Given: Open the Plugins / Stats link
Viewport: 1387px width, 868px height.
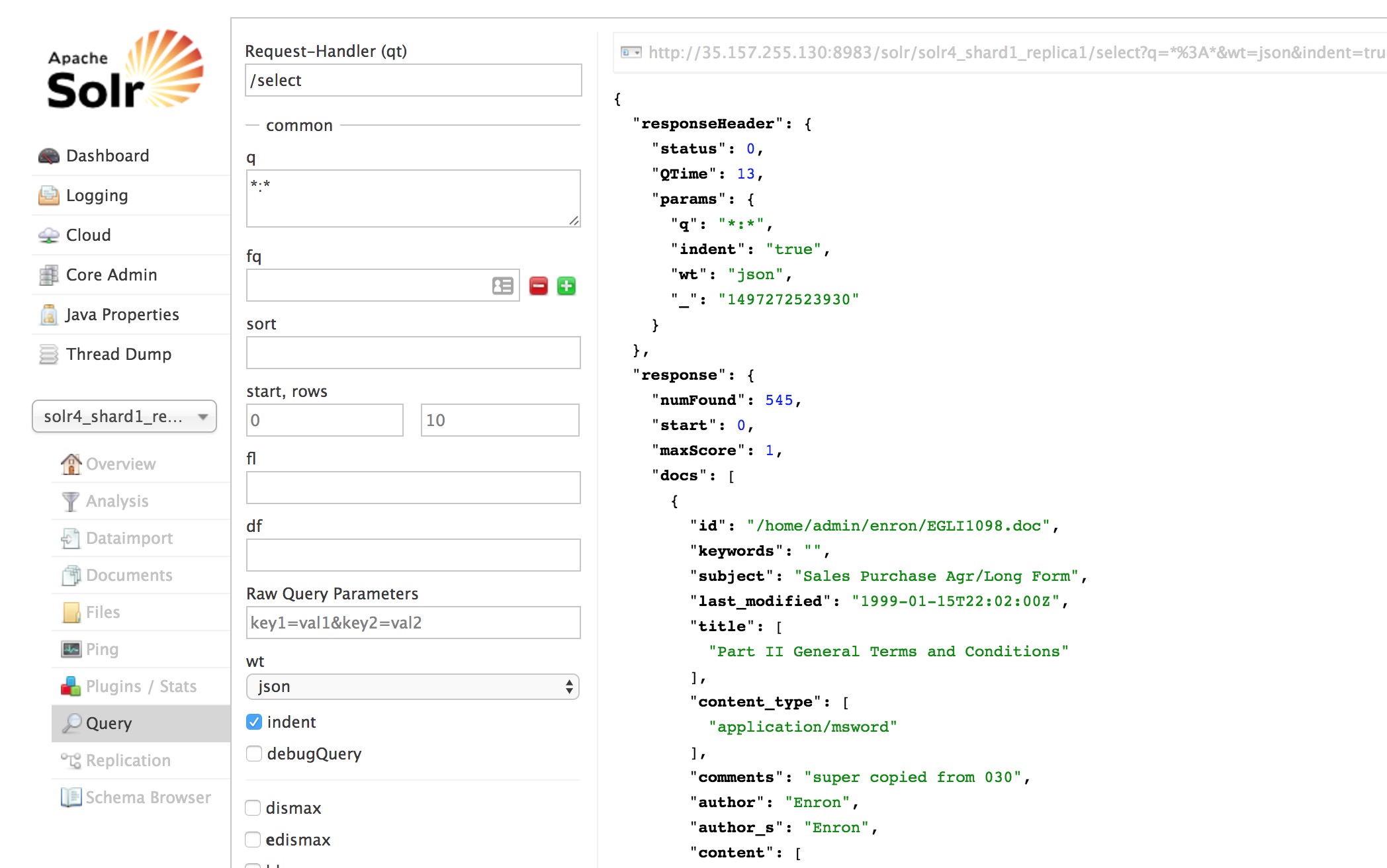Looking at the screenshot, I should pyautogui.click(x=142, y=687).
